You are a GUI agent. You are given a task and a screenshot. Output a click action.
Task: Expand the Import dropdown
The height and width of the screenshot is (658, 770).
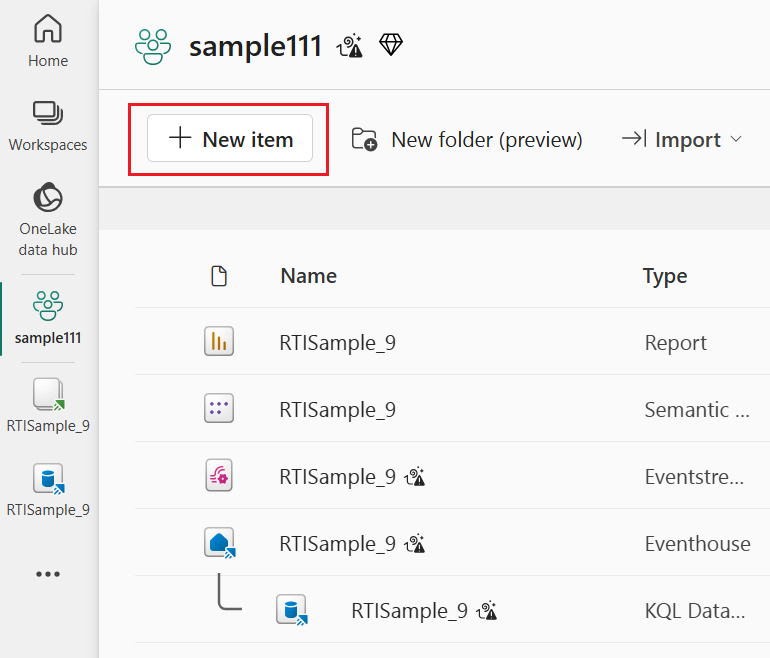pos(682,140)
